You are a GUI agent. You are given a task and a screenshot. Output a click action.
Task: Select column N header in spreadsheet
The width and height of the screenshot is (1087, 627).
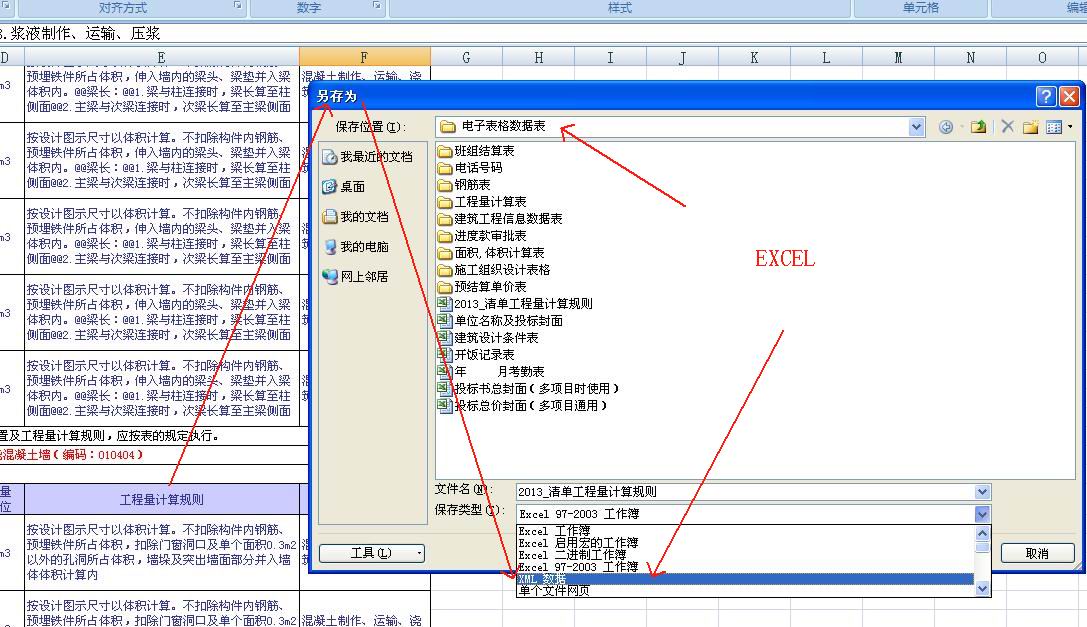[x=970, y=58]
